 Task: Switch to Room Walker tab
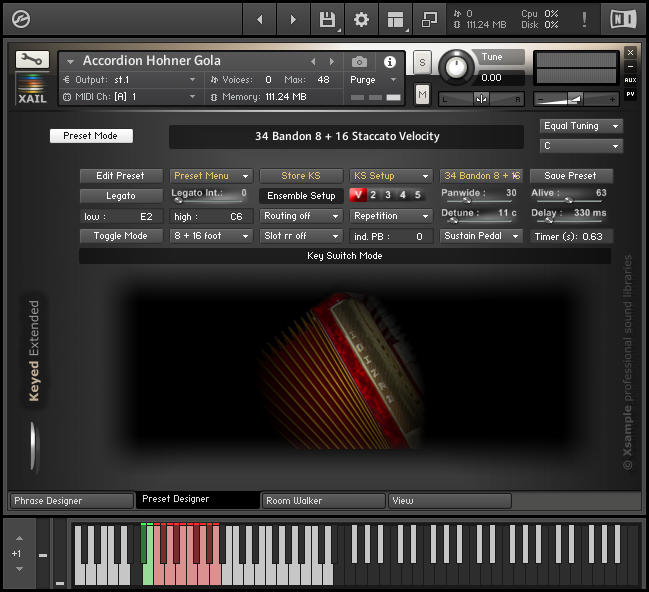coord(324,501)
